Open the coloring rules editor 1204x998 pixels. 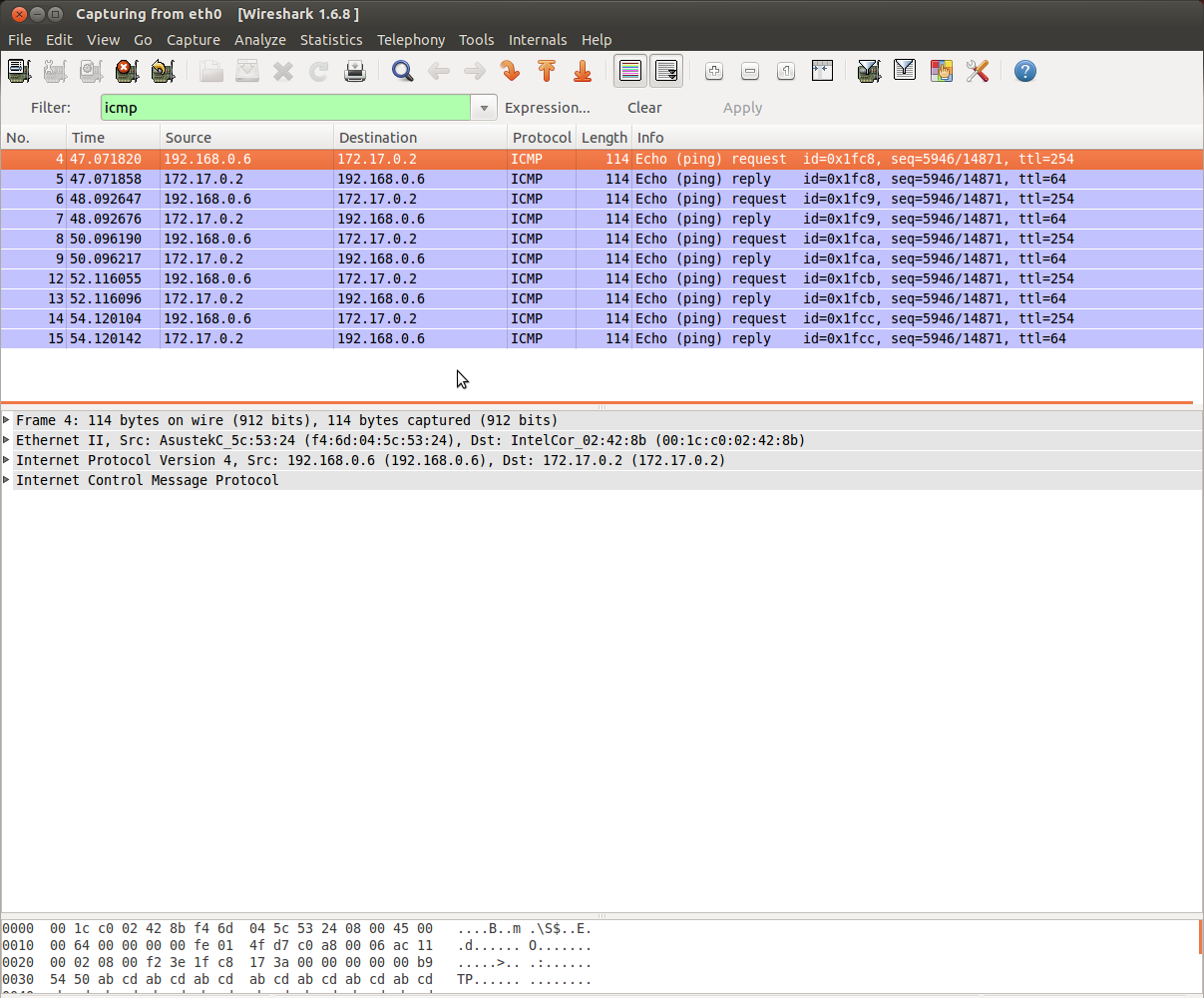pyautogui.click(x=941, y=71)
